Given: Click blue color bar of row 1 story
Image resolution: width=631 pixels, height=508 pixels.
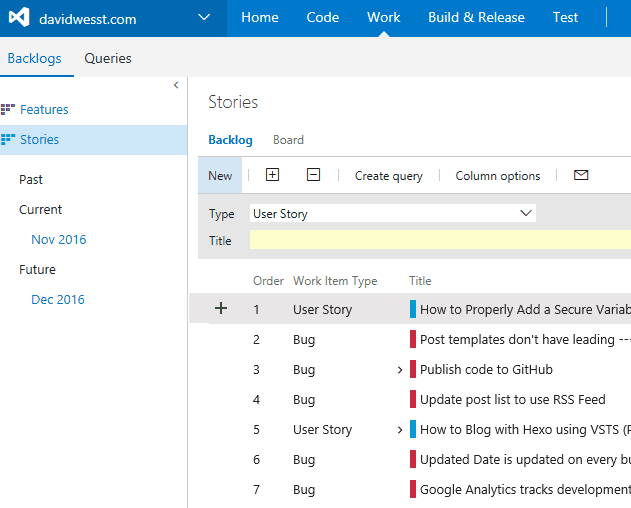Looking at the screenshot, I should pos(413,309).
